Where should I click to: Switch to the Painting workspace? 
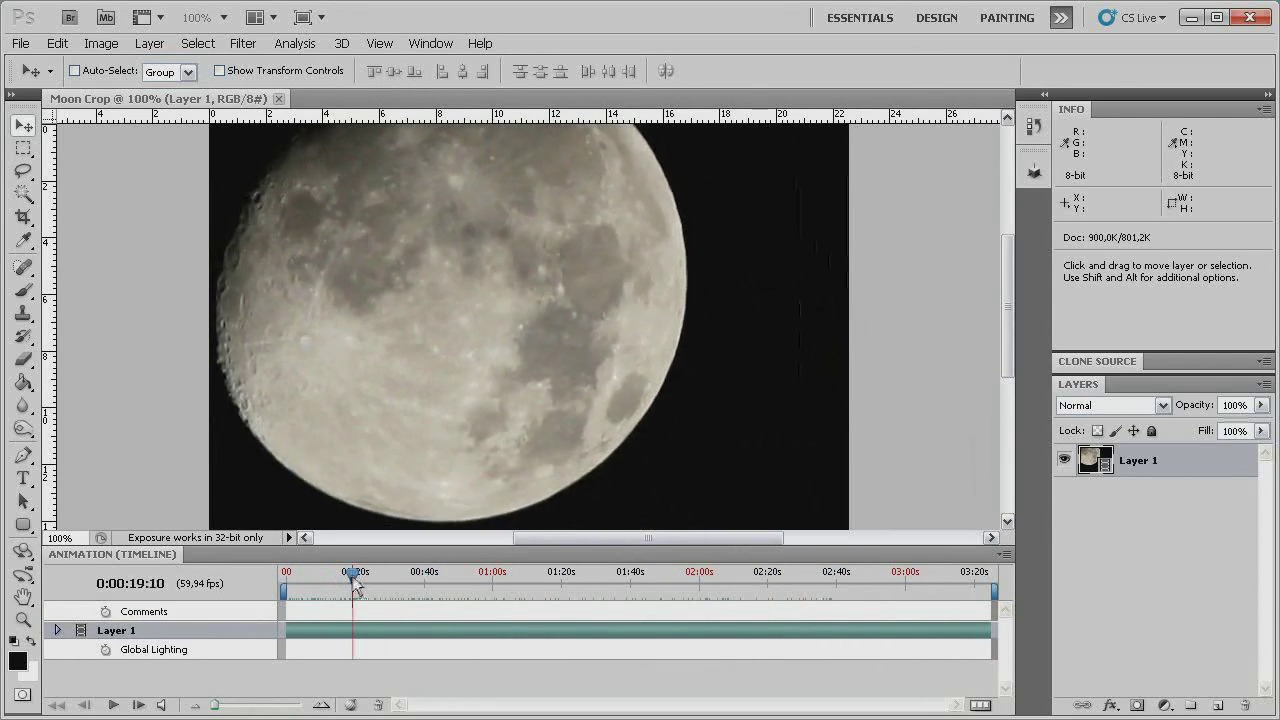pos(1007,17)
